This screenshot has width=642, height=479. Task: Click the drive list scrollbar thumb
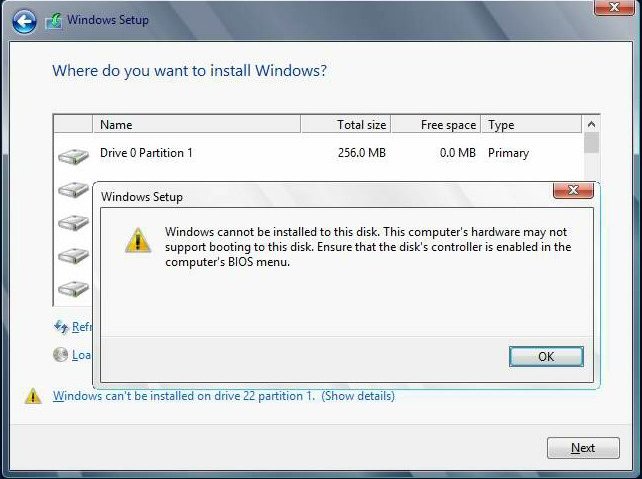(591, 143)
